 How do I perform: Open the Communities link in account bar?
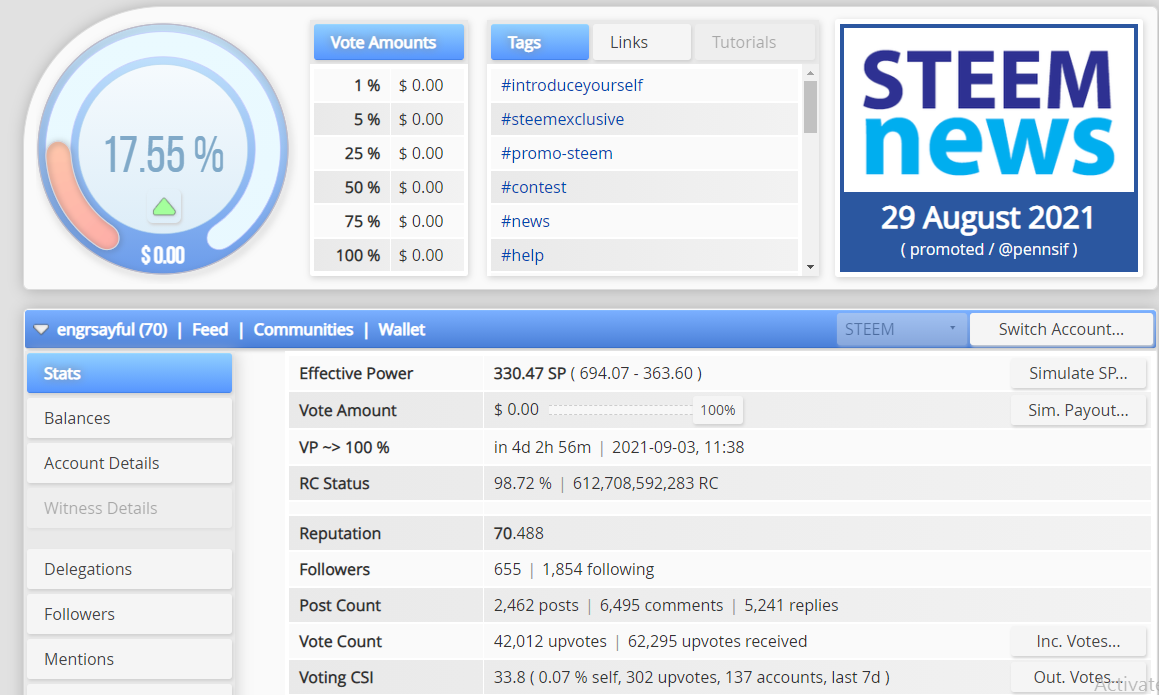pyautogui.click(x=303, y=329)
